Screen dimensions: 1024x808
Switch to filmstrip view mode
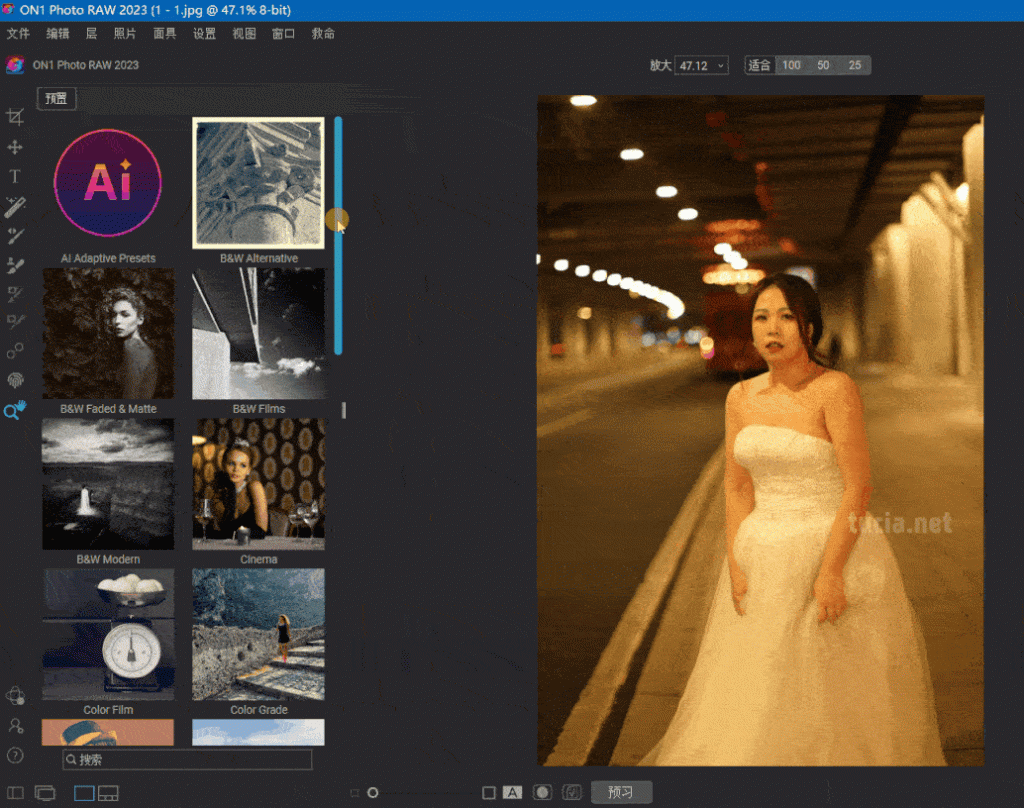point(108,793)
